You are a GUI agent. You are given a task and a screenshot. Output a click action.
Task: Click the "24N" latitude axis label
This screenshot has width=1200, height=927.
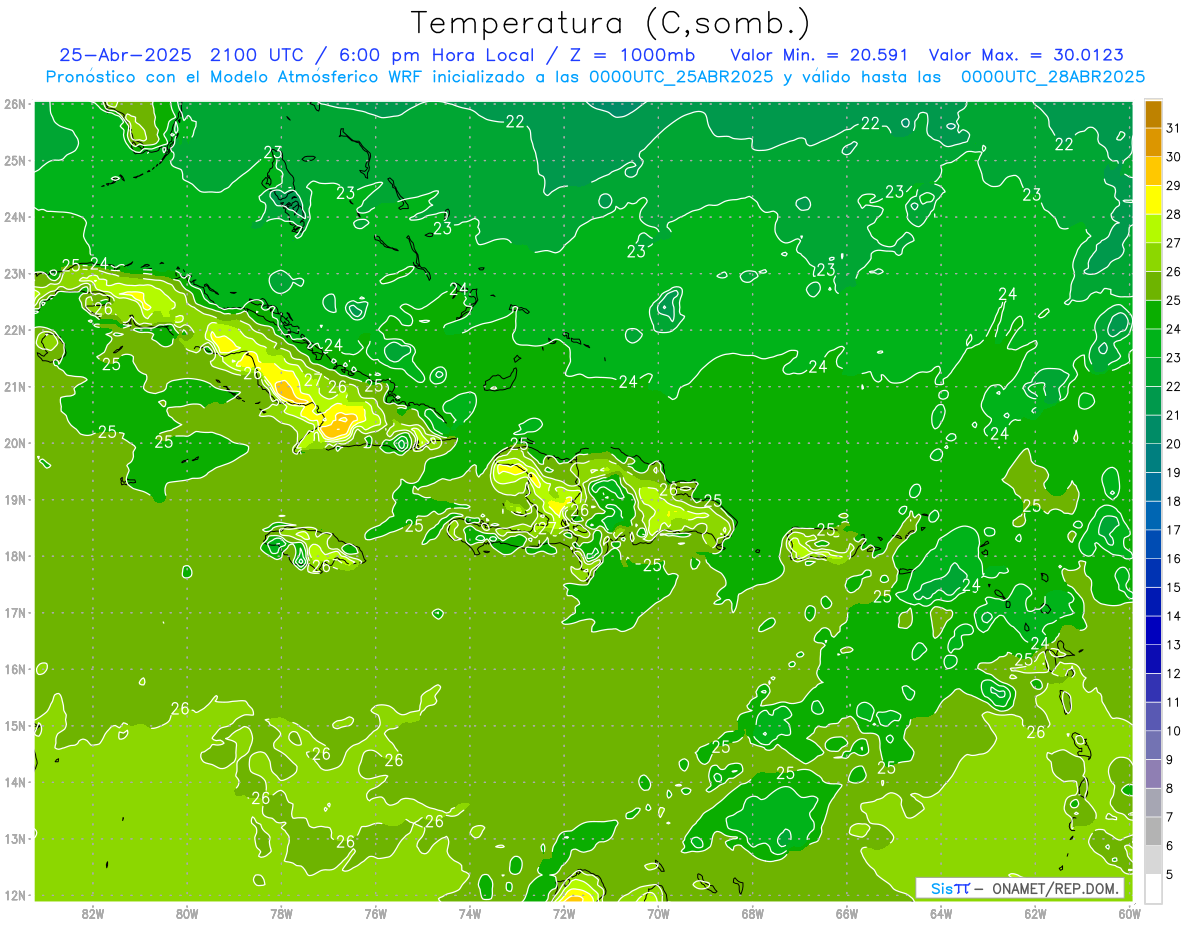14,217
